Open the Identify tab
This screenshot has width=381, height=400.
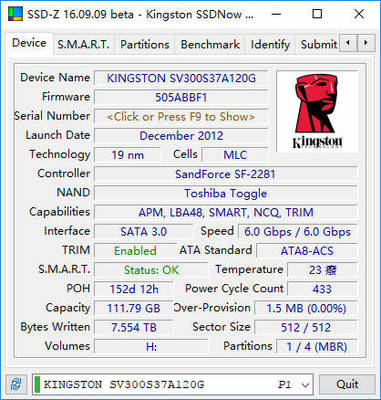point(270,45)
